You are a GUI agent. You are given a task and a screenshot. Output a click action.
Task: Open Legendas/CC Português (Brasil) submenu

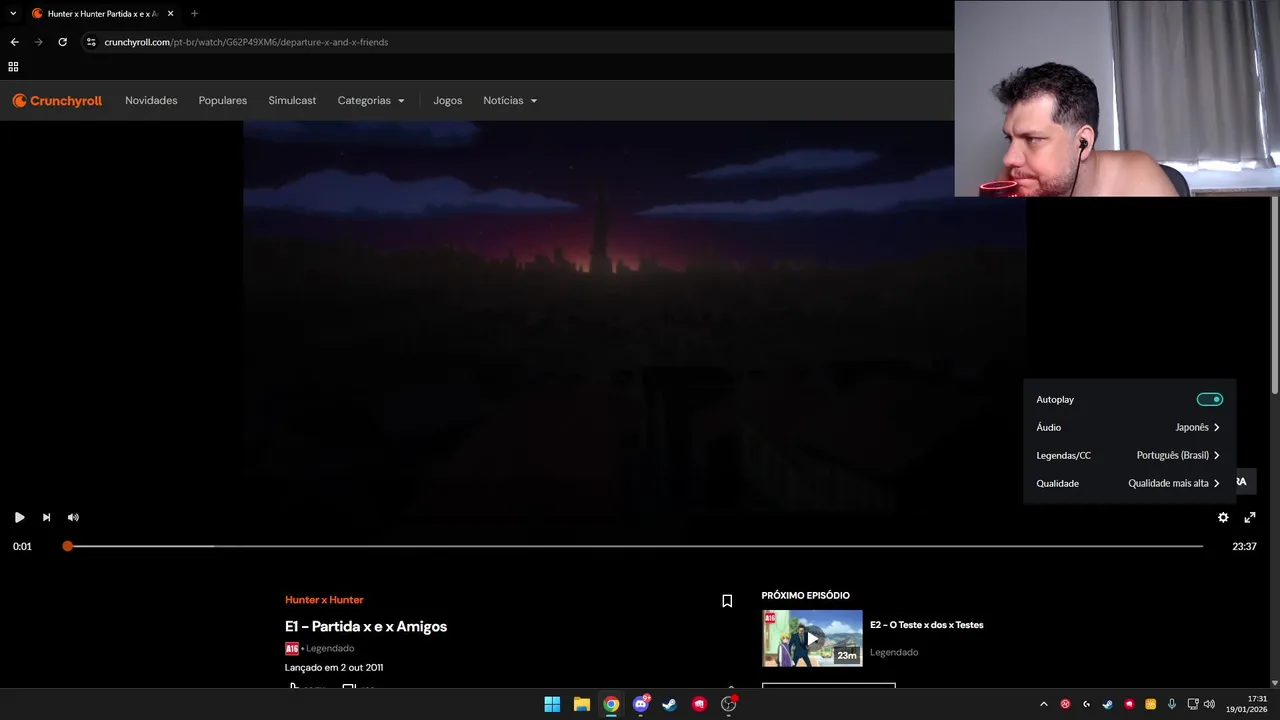(x=1129, y=455)
